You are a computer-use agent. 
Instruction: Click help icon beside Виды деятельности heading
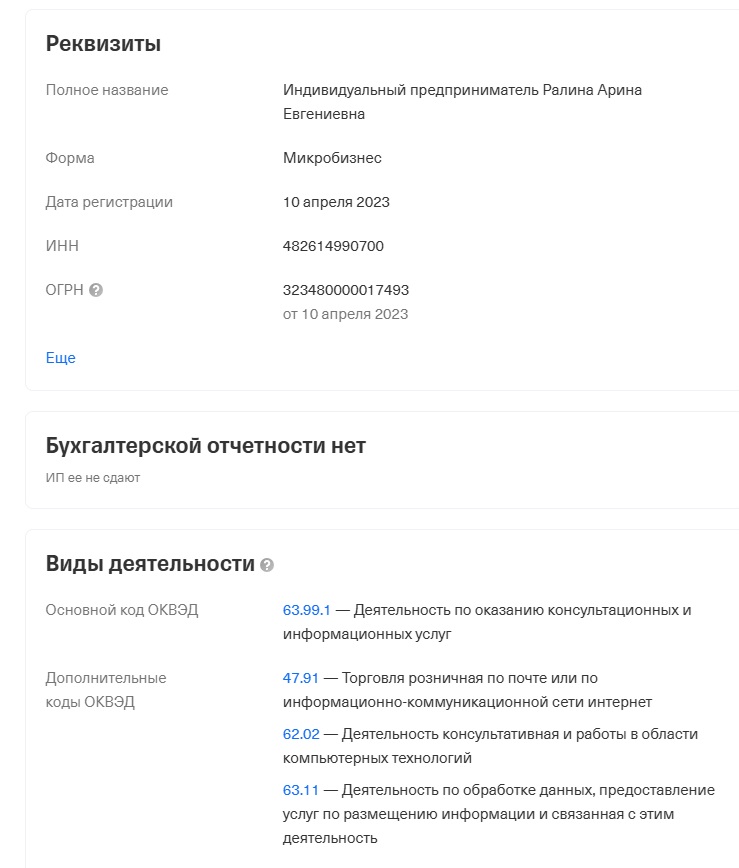pos(267,565)
